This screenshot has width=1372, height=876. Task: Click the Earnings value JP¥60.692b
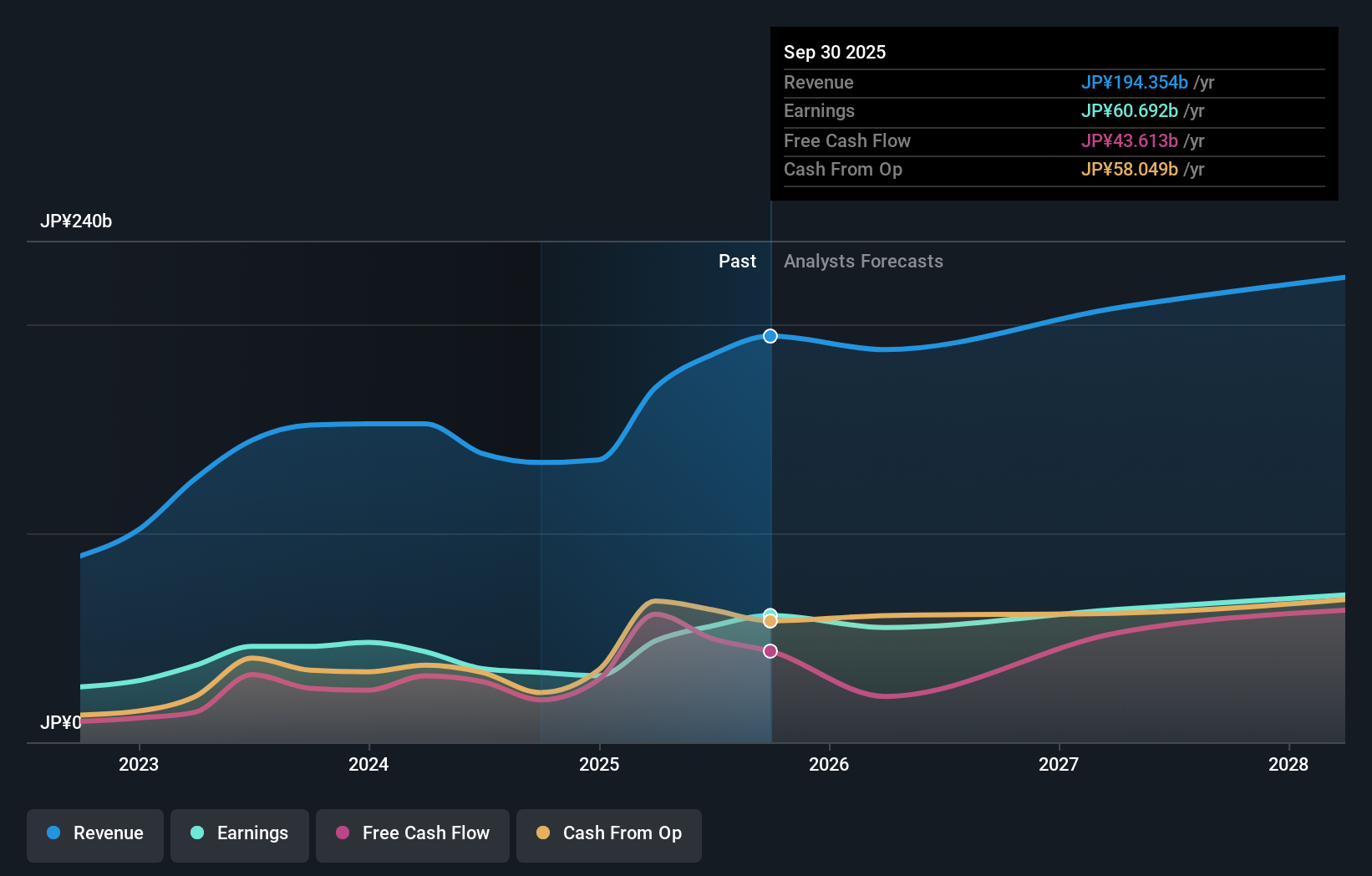point(1130,110)
